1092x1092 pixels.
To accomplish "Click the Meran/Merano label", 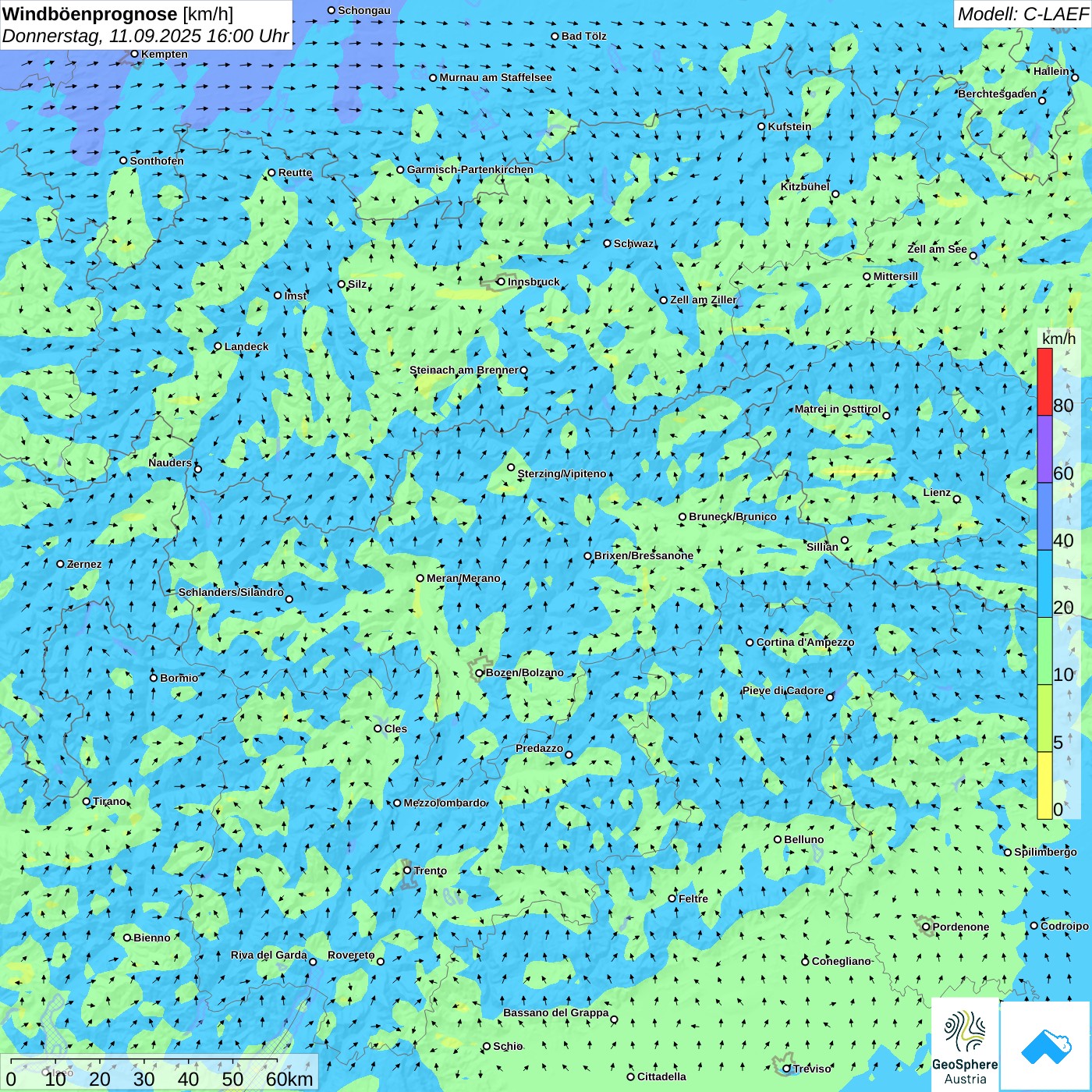I will click(463, 578).
